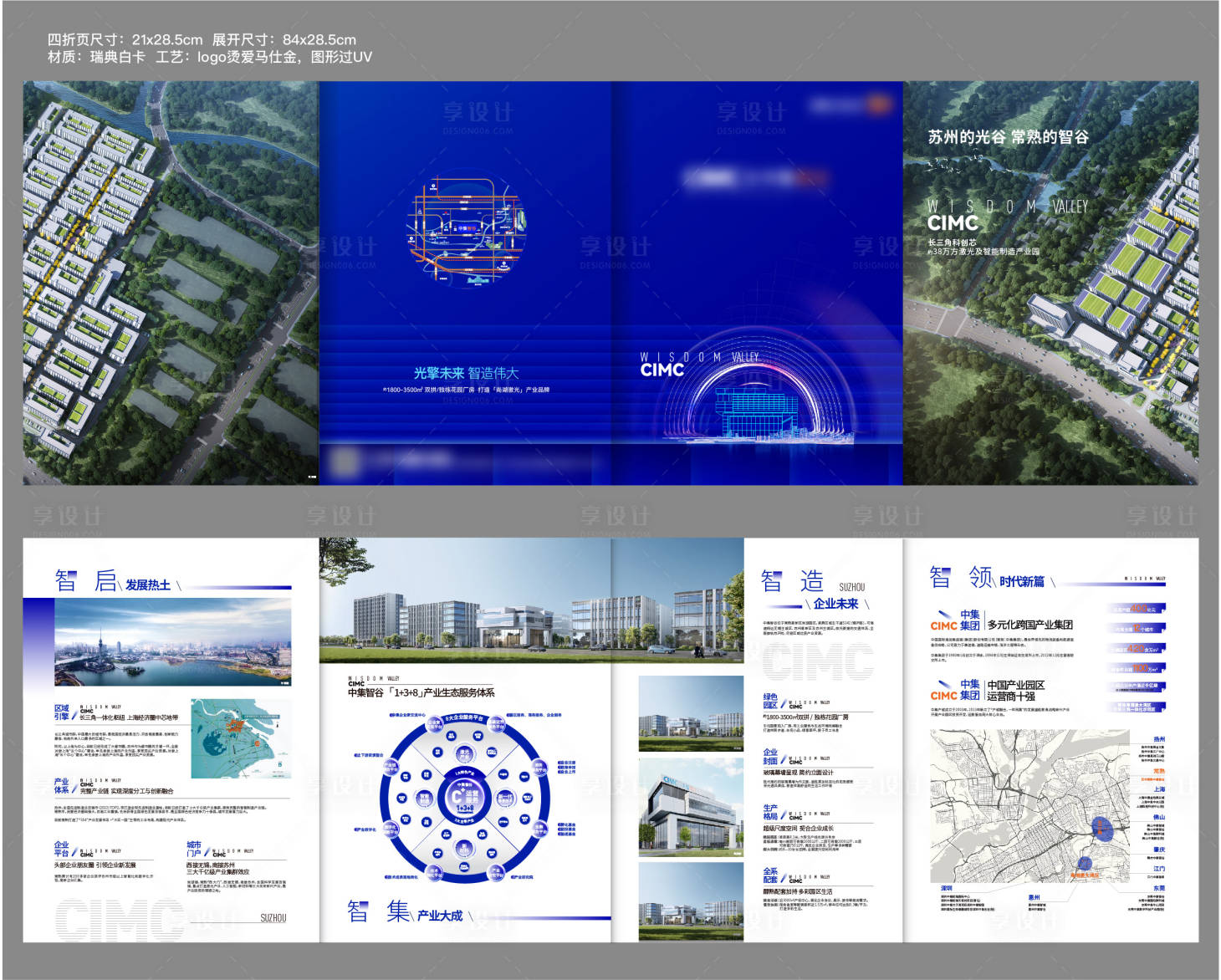Click the fold size text '四折页尺寸：21x28.5cm'
Viewport: 1221px width, 980px height.
[125, 39]
